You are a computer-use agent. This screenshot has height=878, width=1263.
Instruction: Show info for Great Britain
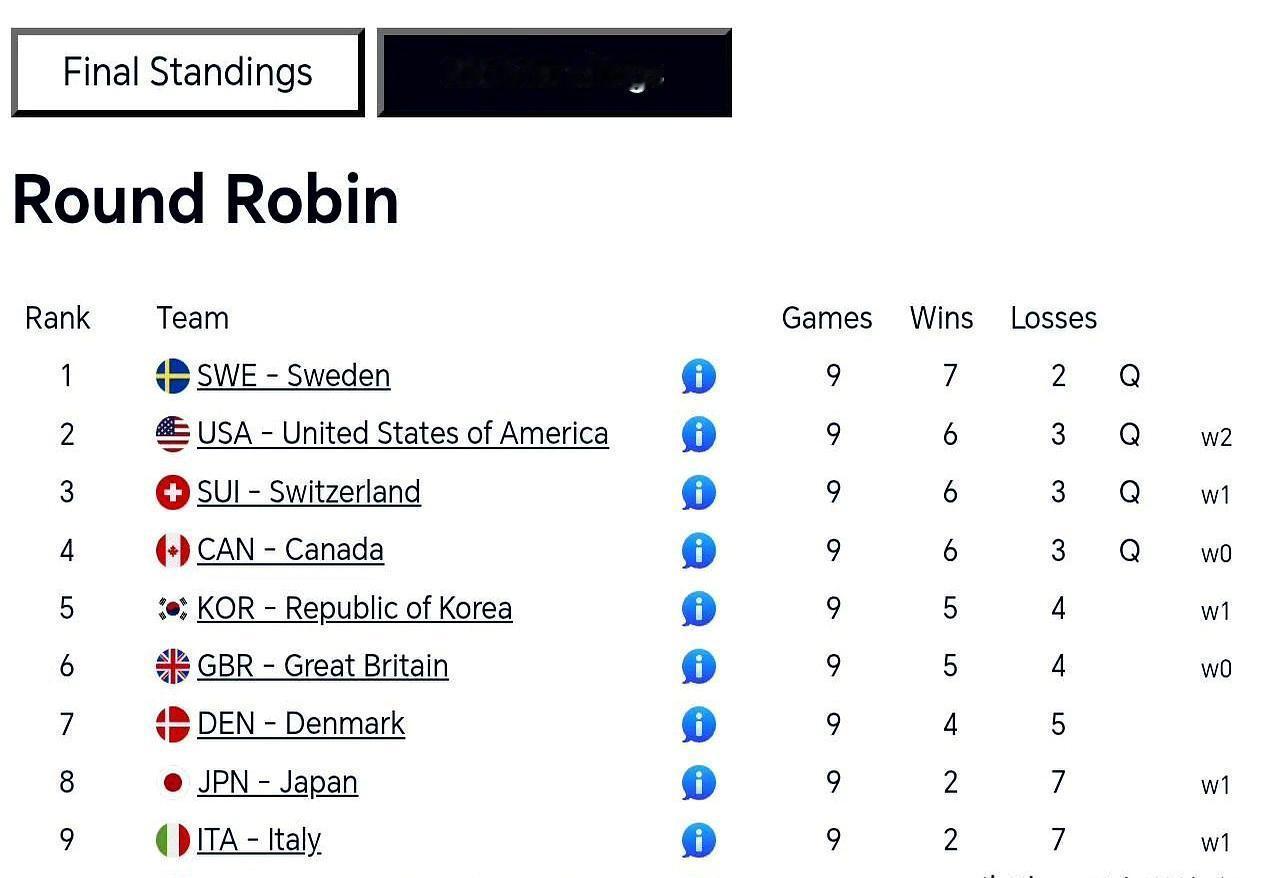pos(699,667)
